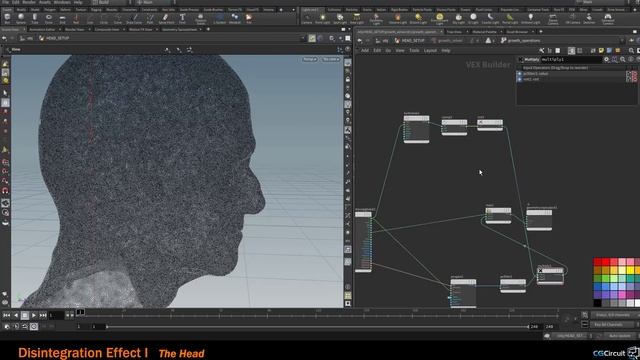Screen dimensions: 640x360
Task: Select the Spray Paint shelf tool
Action: (x=166, y=18)
